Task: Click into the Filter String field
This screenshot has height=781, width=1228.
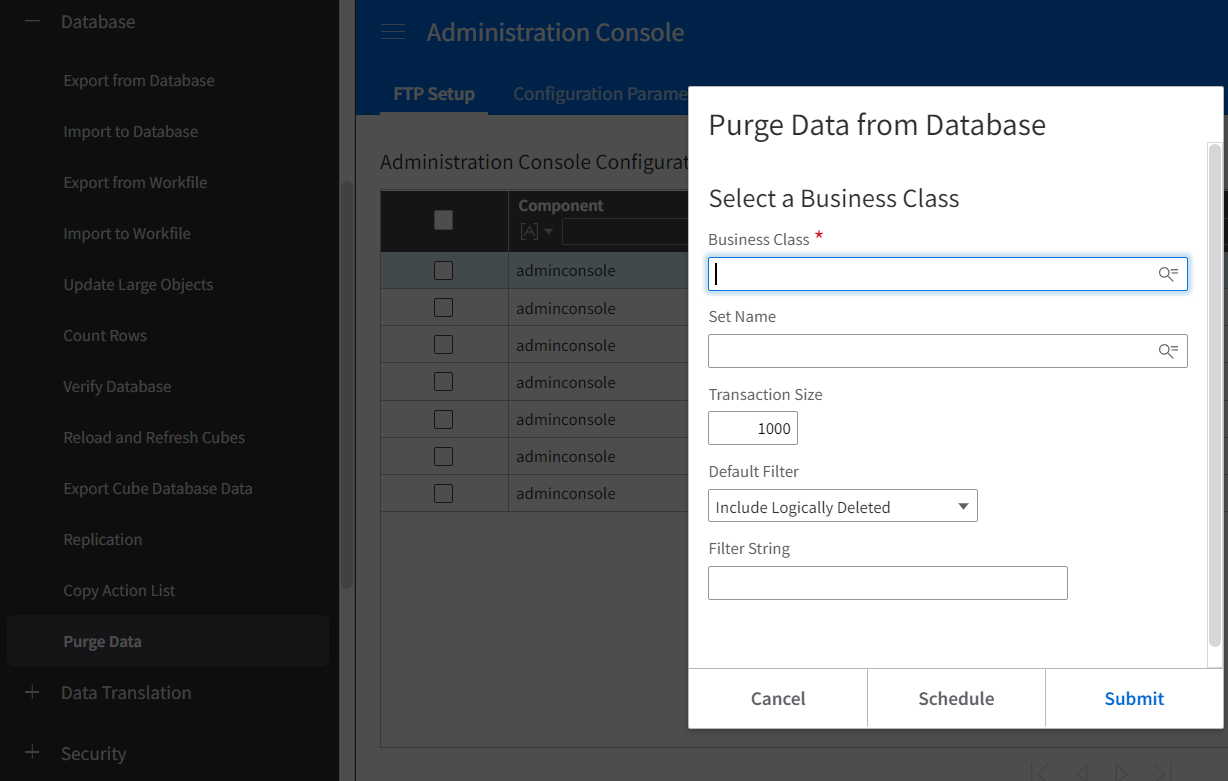Action: click(887, 583)
